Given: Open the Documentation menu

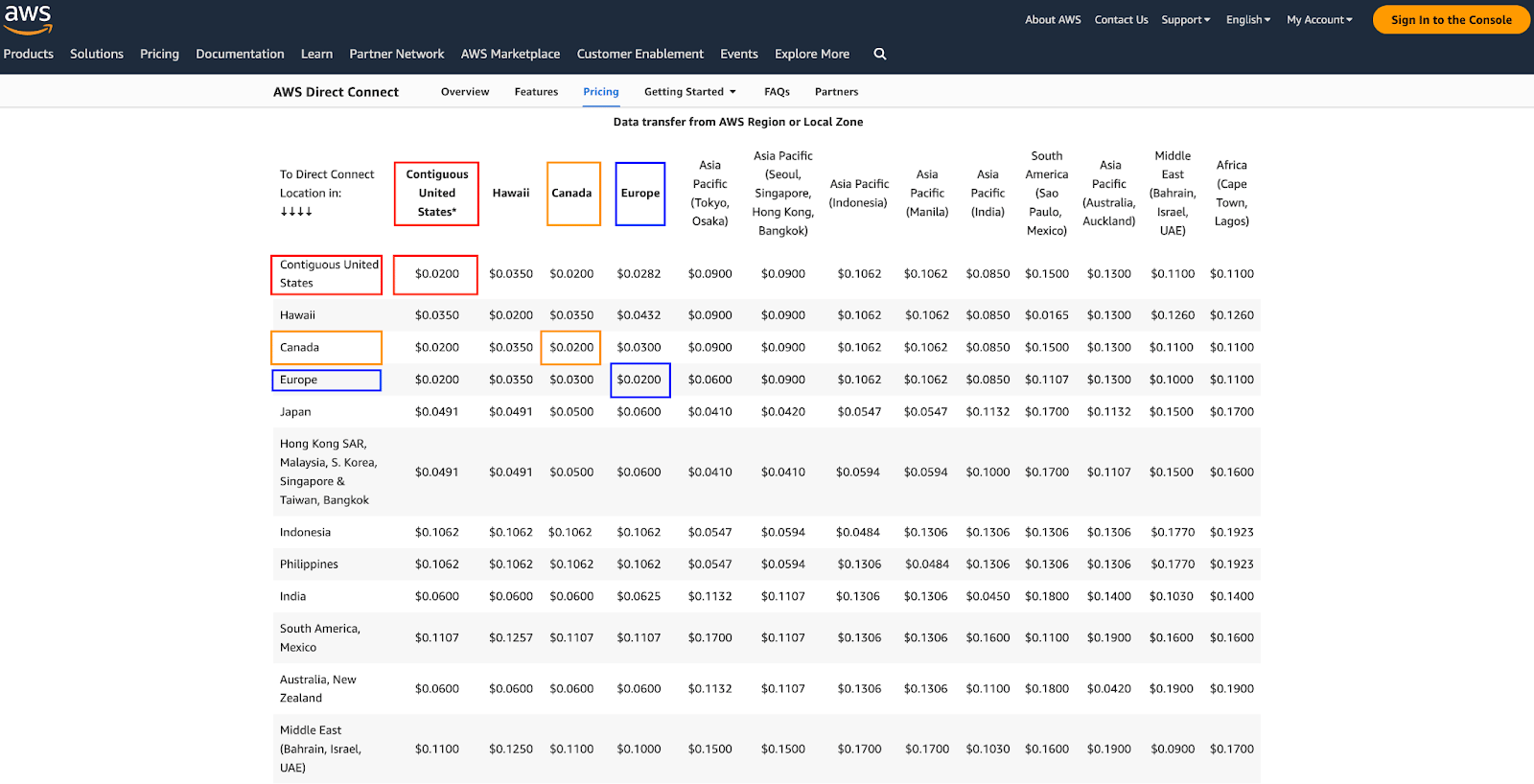Looking at the screenshot, I should (240, 55).
